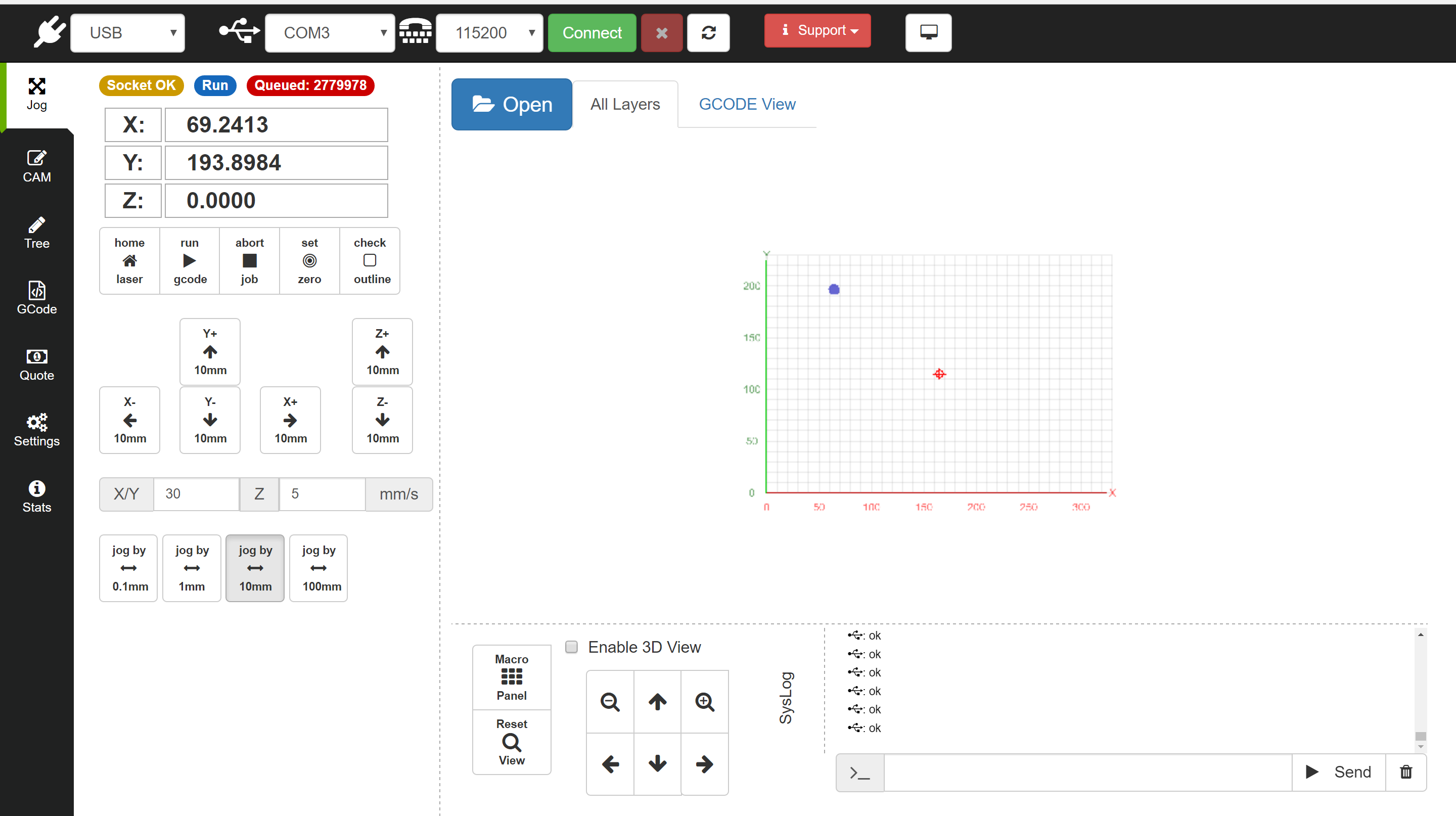This screenshot has width=1456, height=816.
Task: Click the Send command button
Action: pos(1339,772)
